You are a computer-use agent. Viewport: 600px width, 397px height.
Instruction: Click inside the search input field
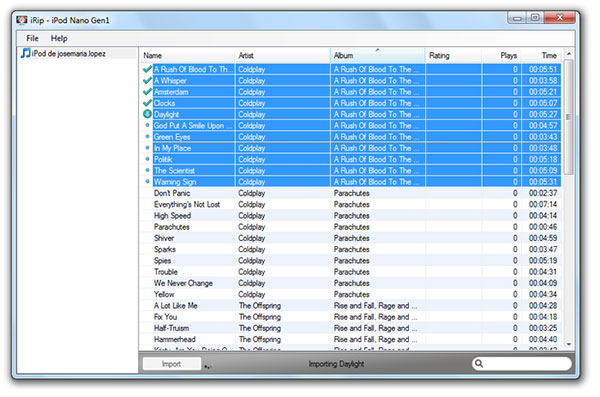point(527,364)
